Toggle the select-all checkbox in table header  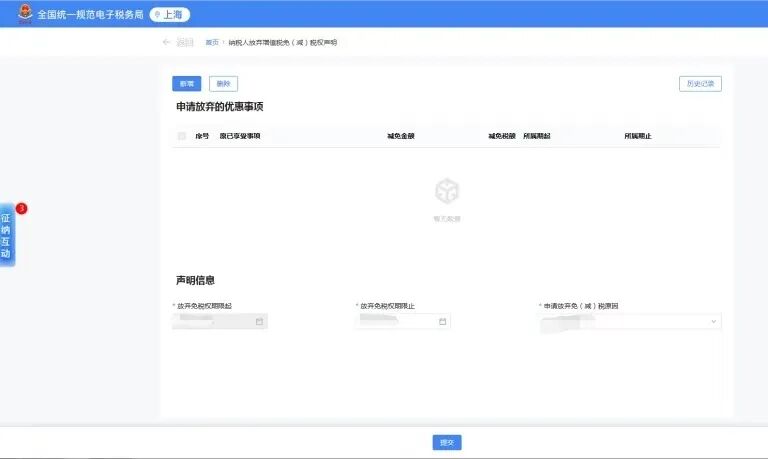[182, 136]
